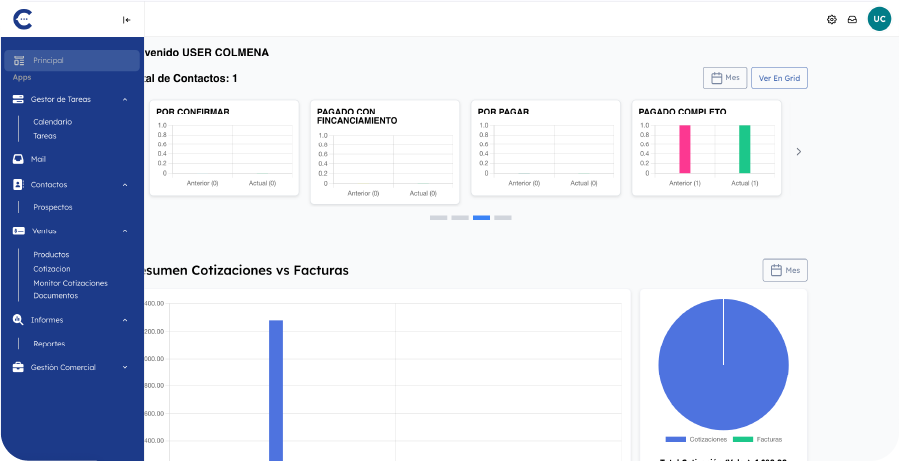Click the blue pie chart
The image size is (899, 461).
click(x=724, y=364)
